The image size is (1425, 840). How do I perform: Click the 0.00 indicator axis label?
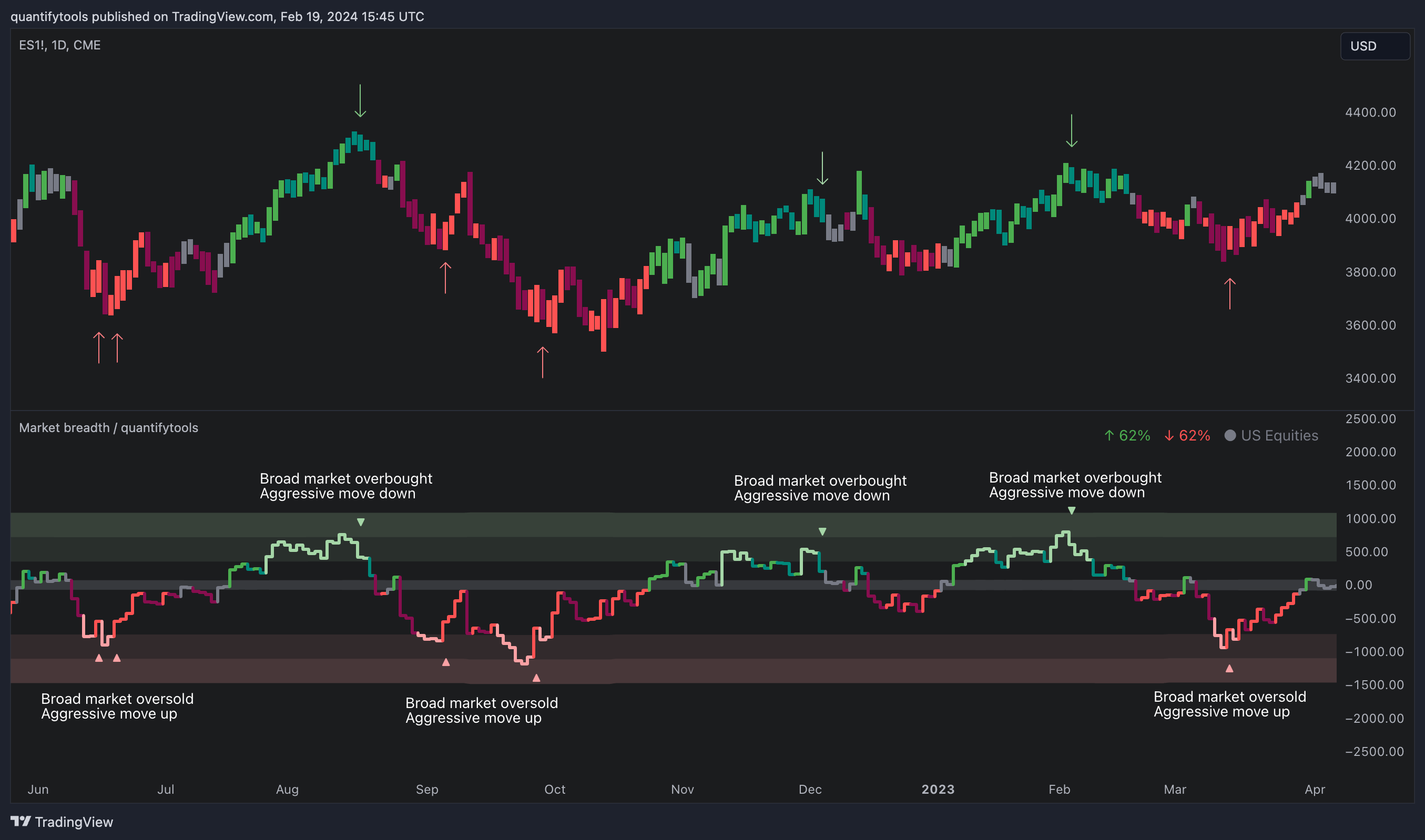click(1359, 585)
